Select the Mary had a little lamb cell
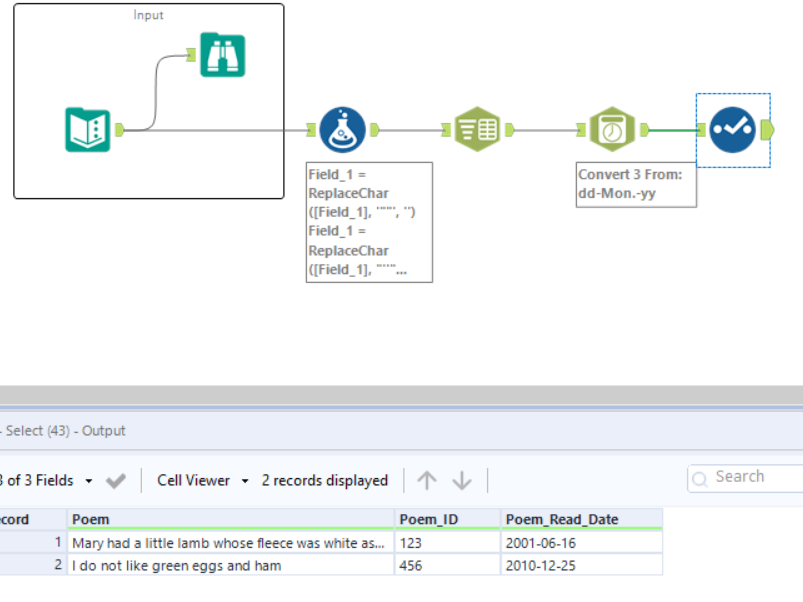Viewport: 803px width, 602px height. click(230, 543)
